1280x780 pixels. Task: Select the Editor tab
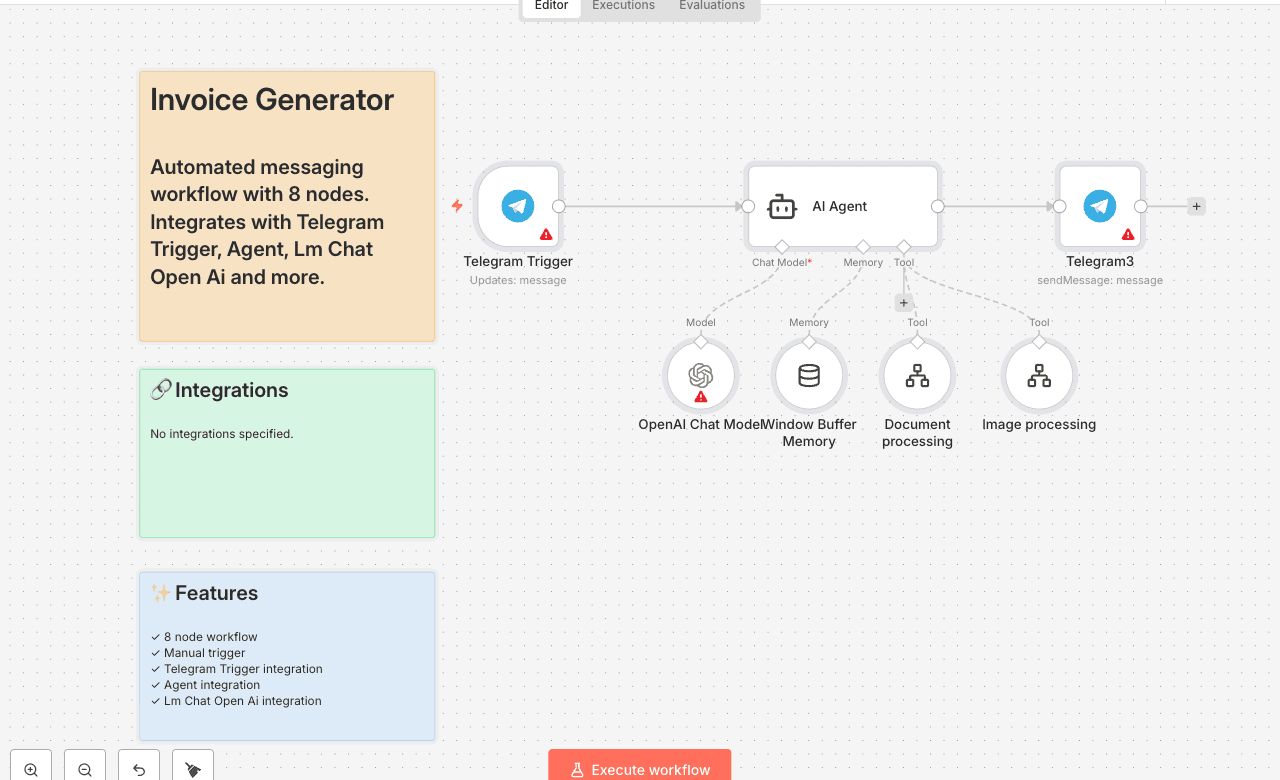coord(550,5)
